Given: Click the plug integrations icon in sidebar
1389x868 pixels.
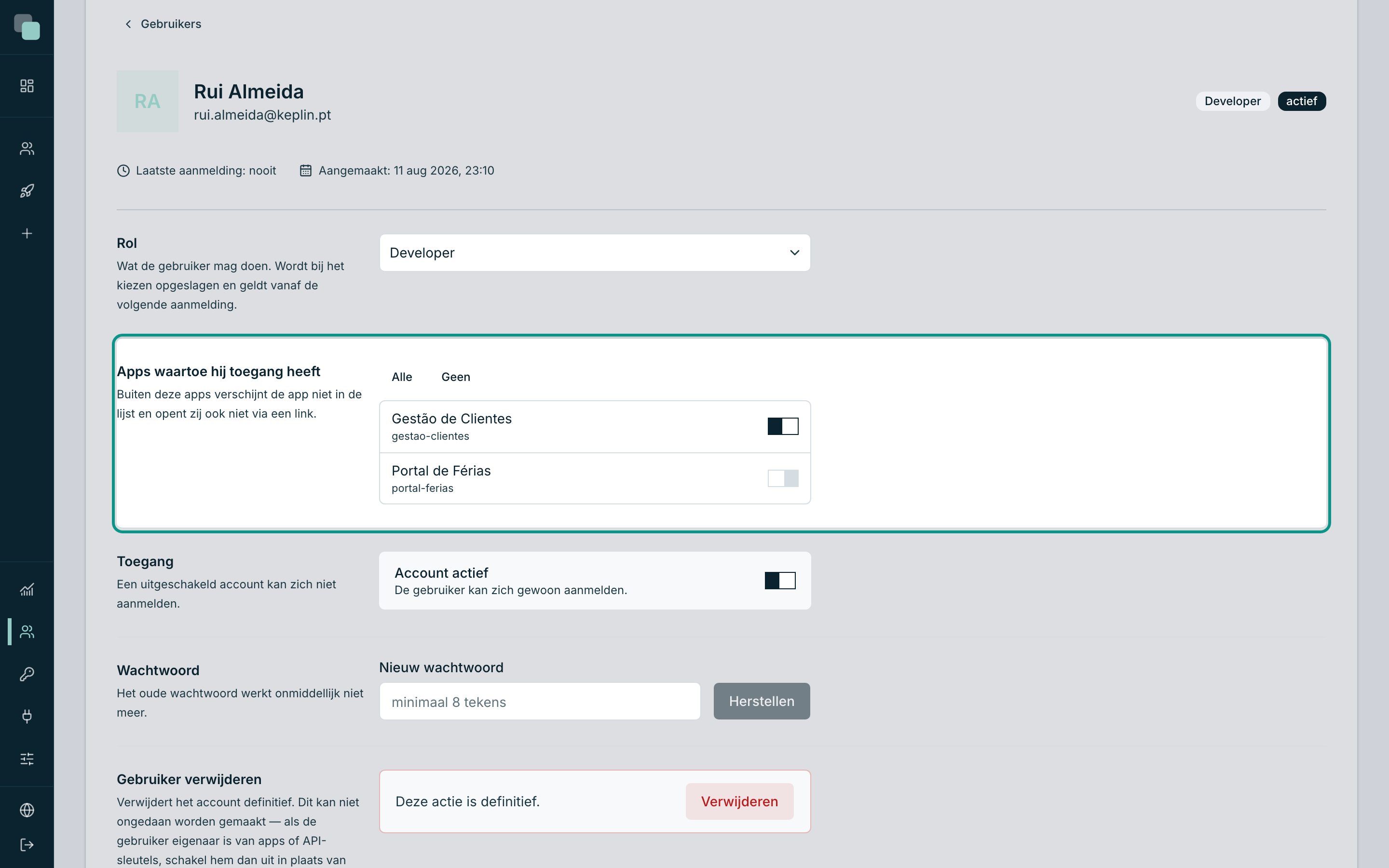Looking at the screenshot, I should (x=27, y=716).
